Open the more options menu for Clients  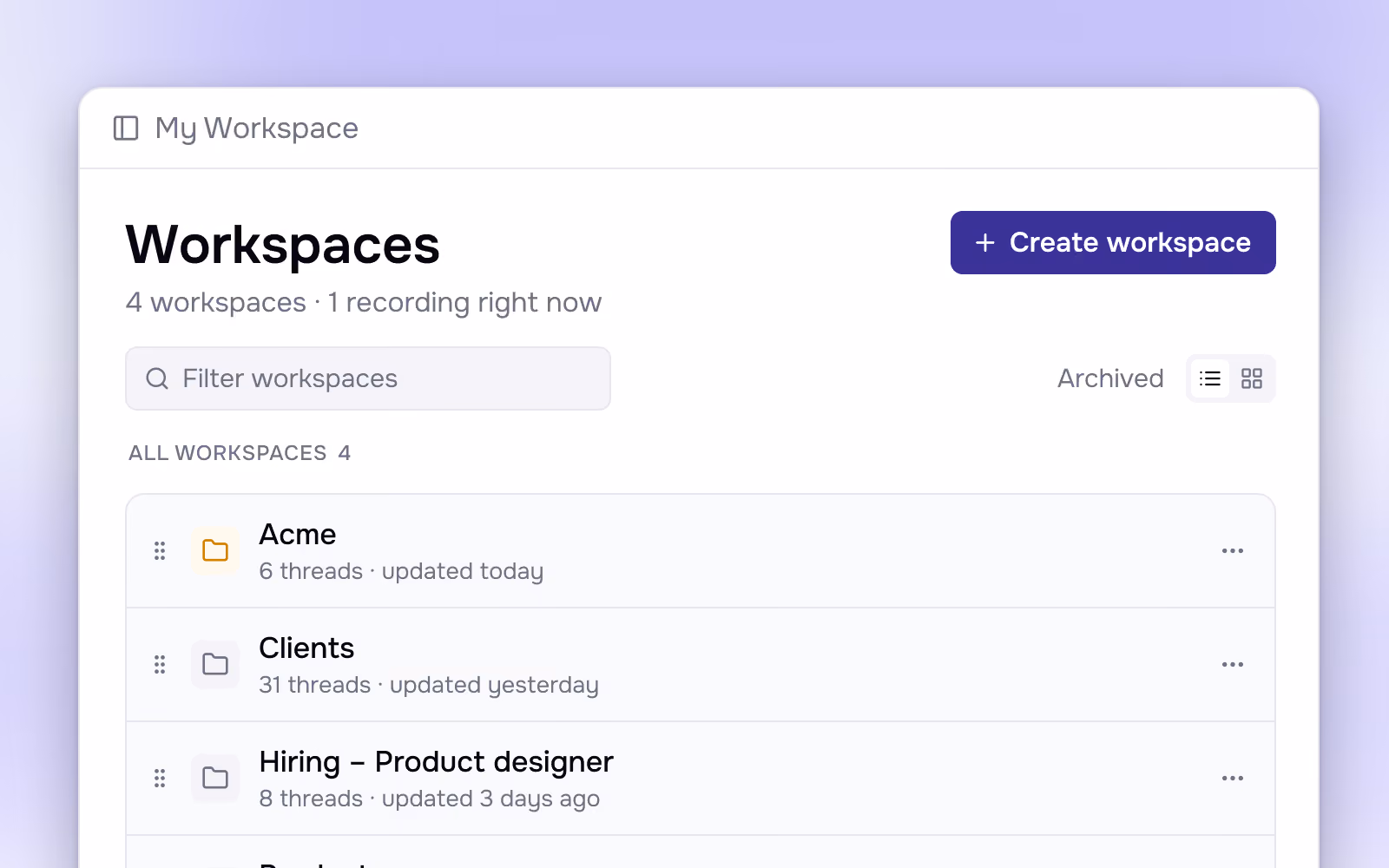pyautogui.click(x=1233, y=664)
